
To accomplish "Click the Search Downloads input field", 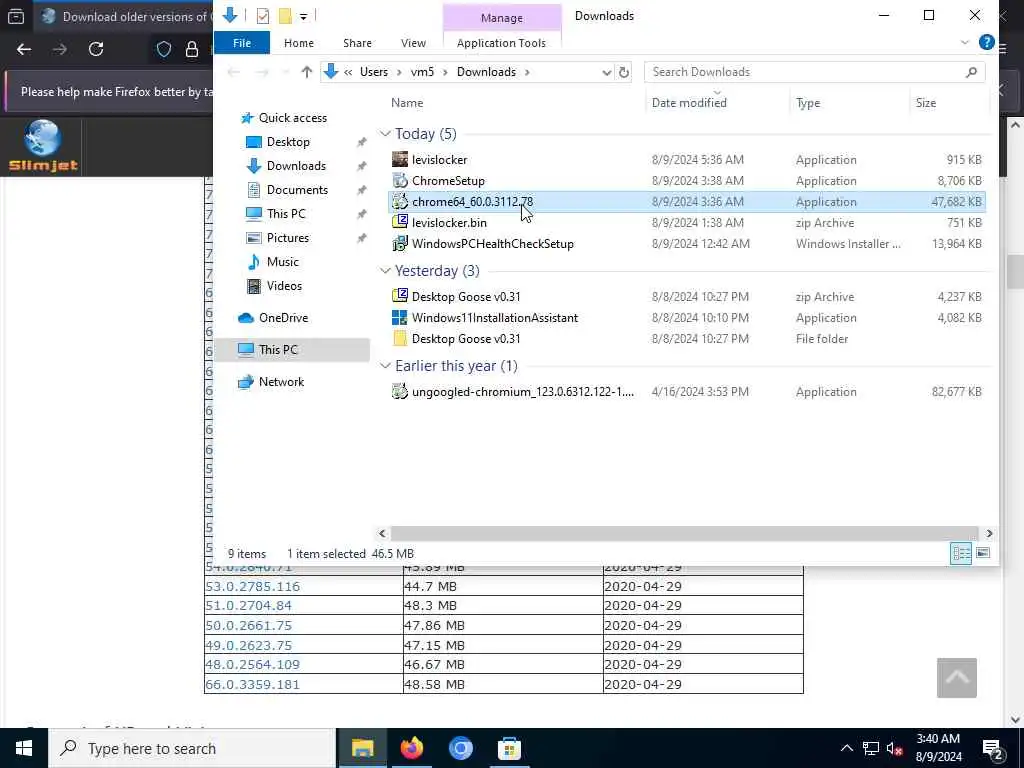I will [x=803, y=72].
